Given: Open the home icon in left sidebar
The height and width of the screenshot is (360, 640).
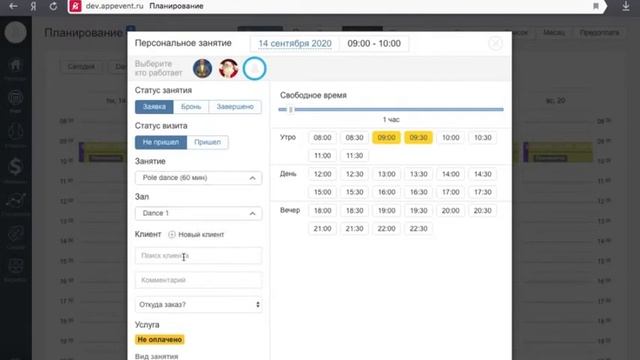Looking at the screenshot, I should 16,65.
